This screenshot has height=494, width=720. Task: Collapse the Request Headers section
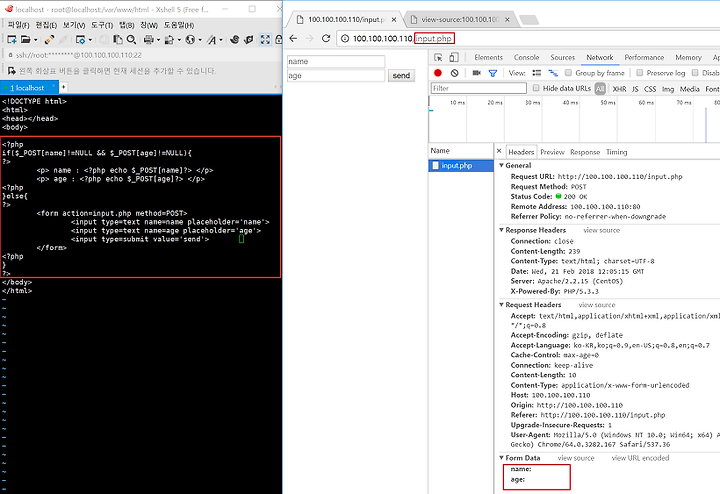click(x=502, y=305)
